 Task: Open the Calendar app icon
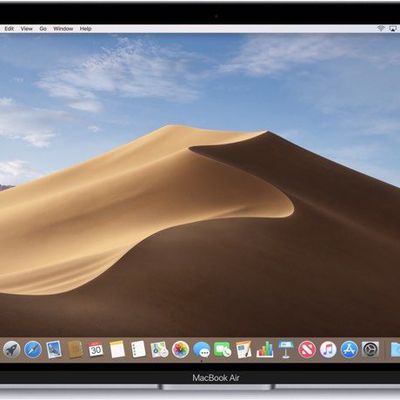pyautogui.click(x=96, y=349)
